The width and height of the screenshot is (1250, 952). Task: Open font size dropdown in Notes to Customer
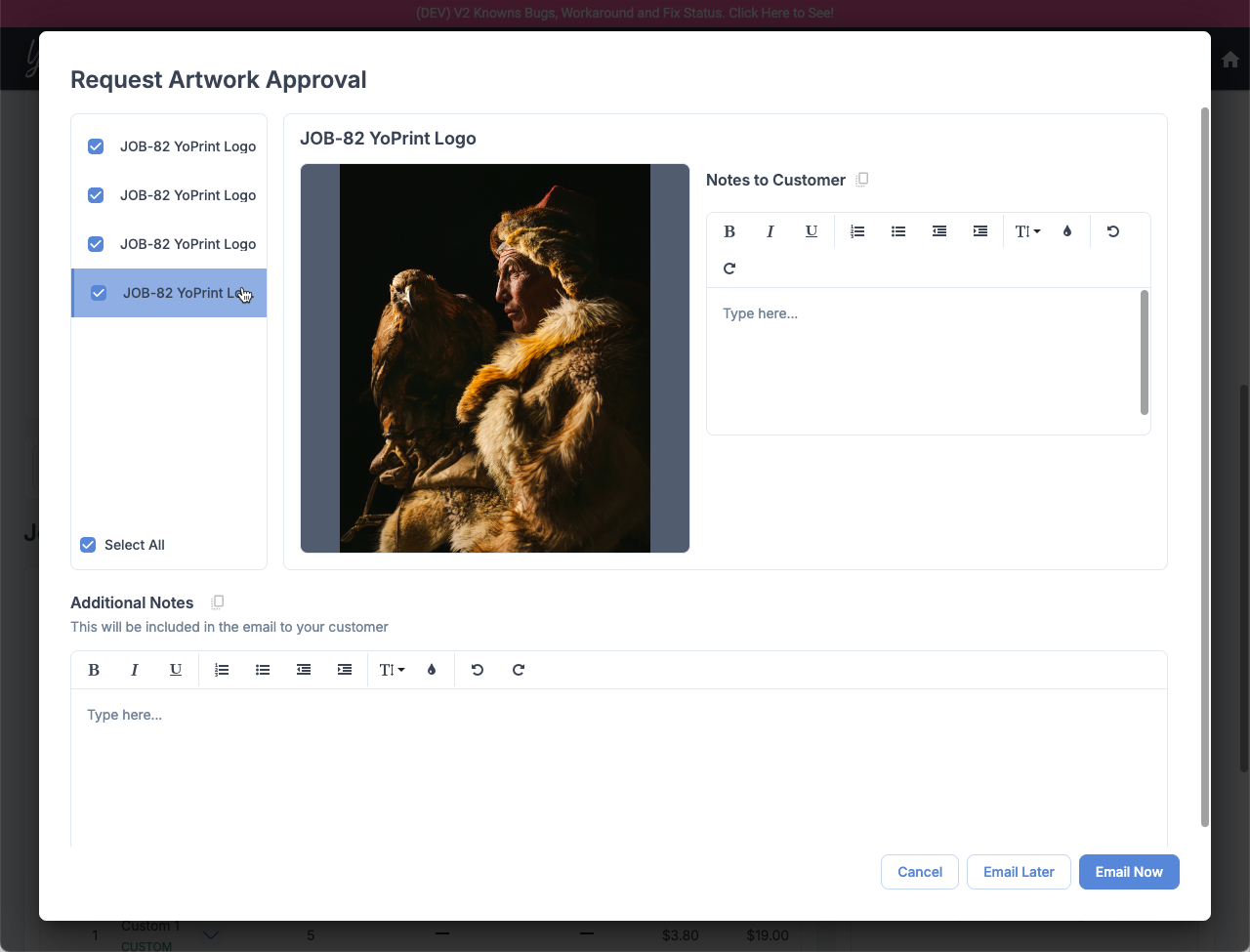click(1027, 231)
